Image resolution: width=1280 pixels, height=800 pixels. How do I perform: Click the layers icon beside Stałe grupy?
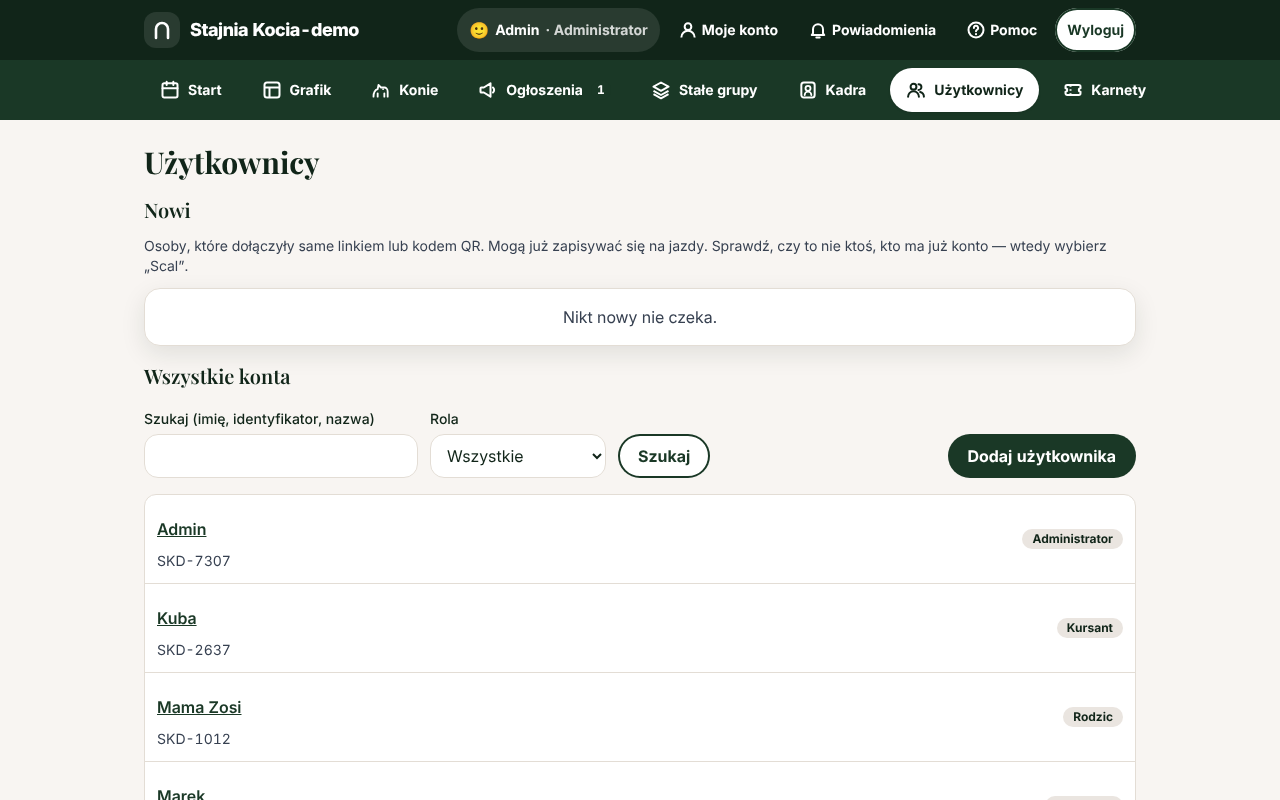click(661, 90)
